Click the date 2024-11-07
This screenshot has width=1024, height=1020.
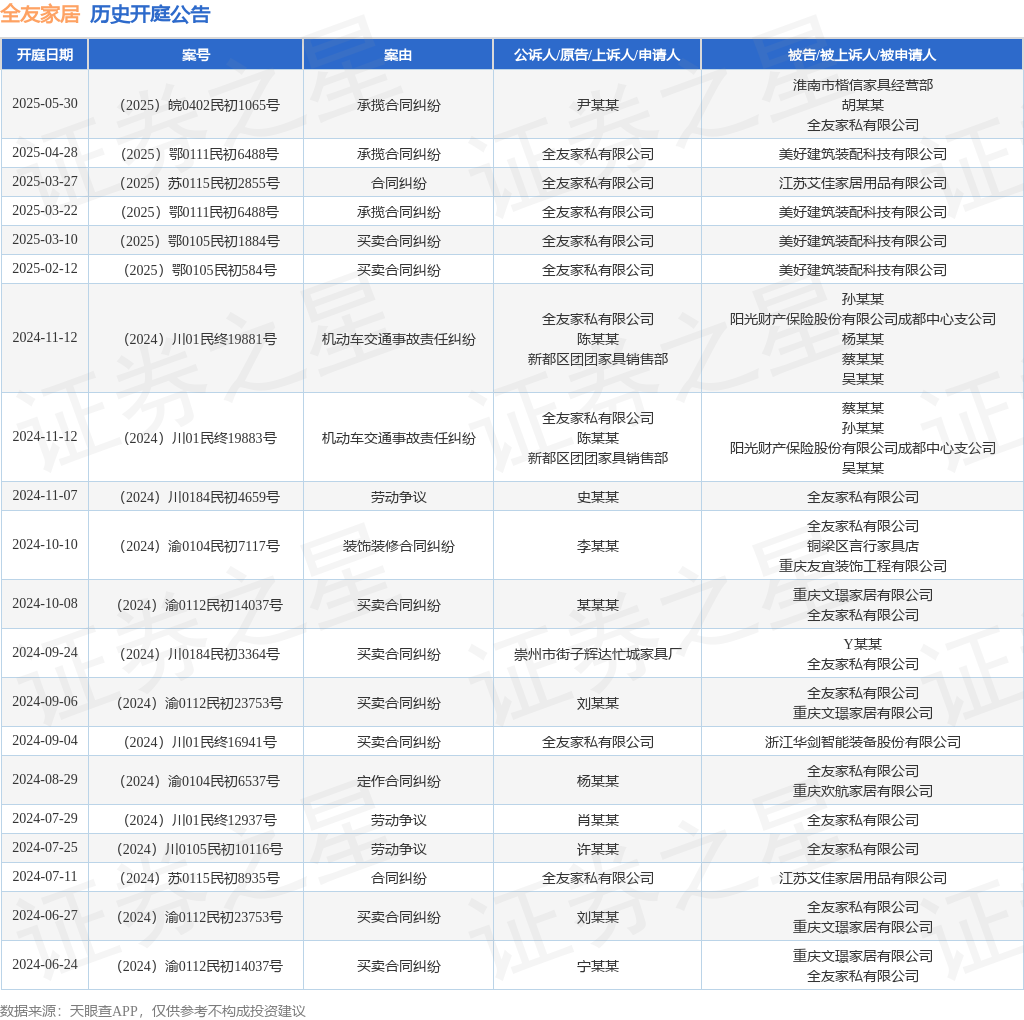click(45, 496)
